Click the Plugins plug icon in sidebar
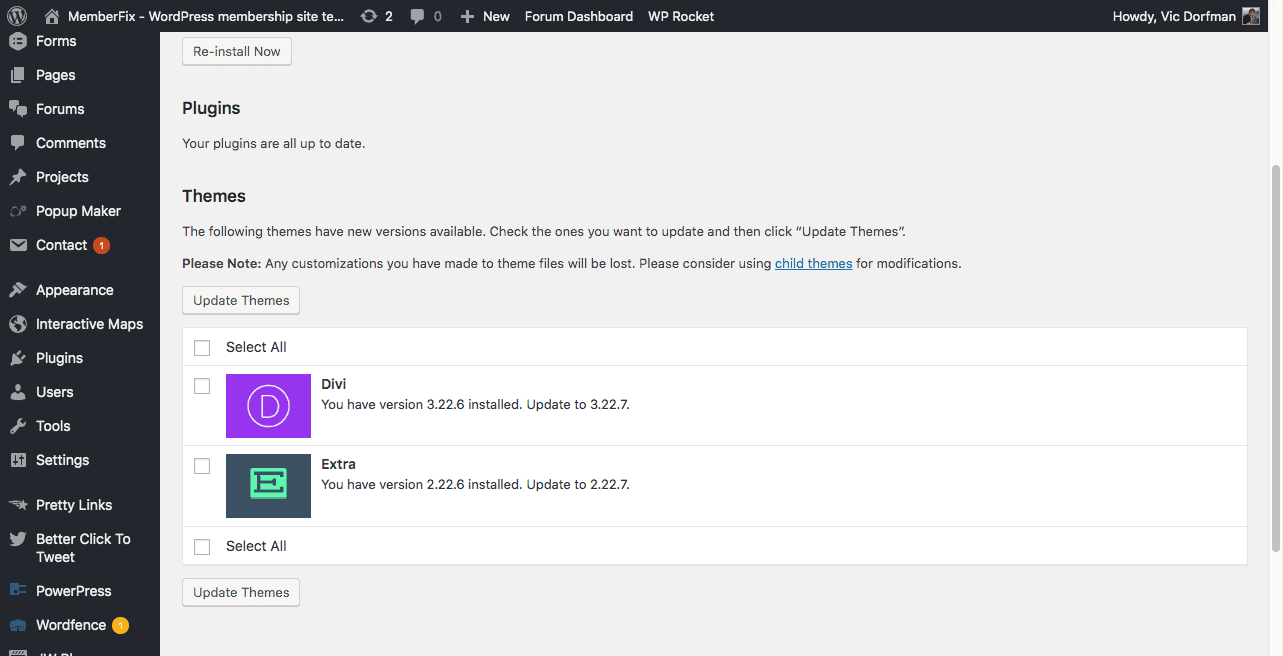Image resolution: width=1283 pixels, height=656 pixels. 17,358
